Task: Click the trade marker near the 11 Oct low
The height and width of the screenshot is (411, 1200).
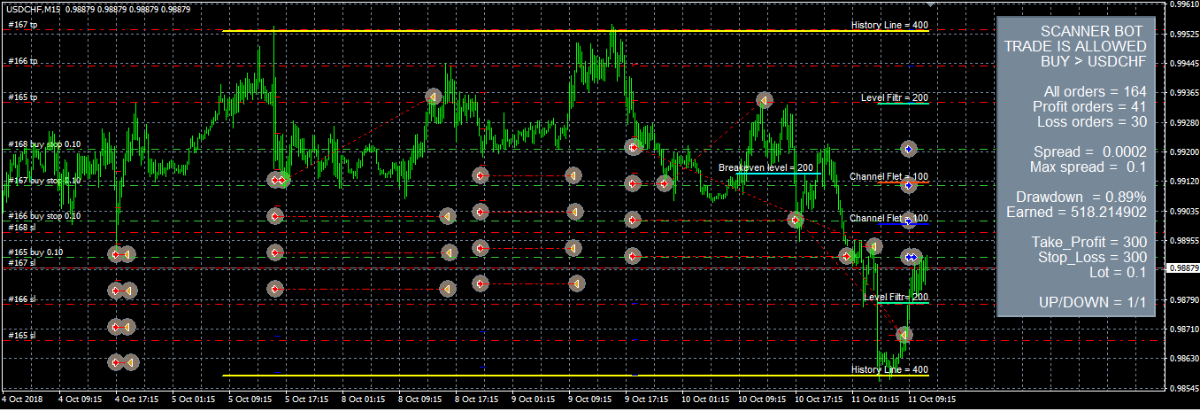Action: pyautogui.click(x=904, y=334)
